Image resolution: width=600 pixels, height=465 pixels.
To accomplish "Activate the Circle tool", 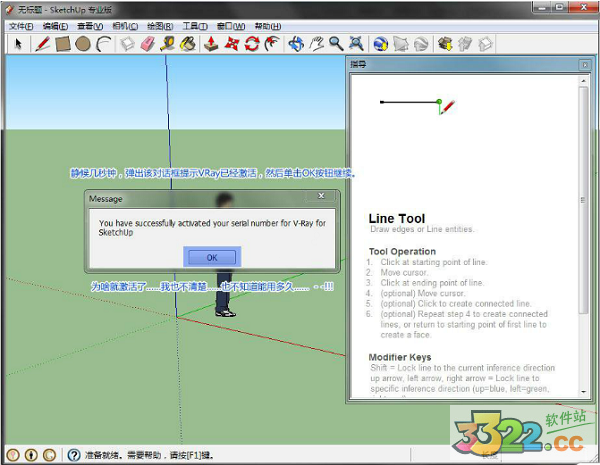I will click(83, 44).
